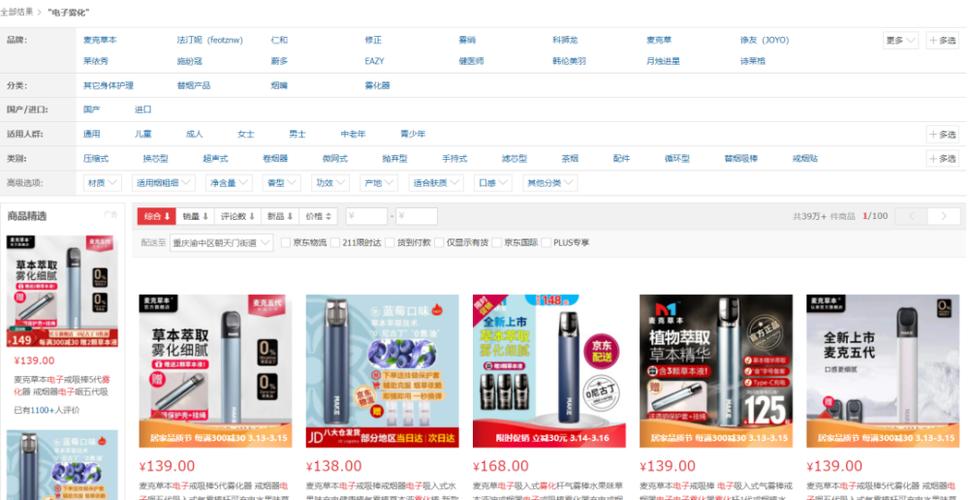969x500 pixels.
Task: Open the 商品精选 sidebar ¥139.00 product image
Action: (x=62, y=291)
